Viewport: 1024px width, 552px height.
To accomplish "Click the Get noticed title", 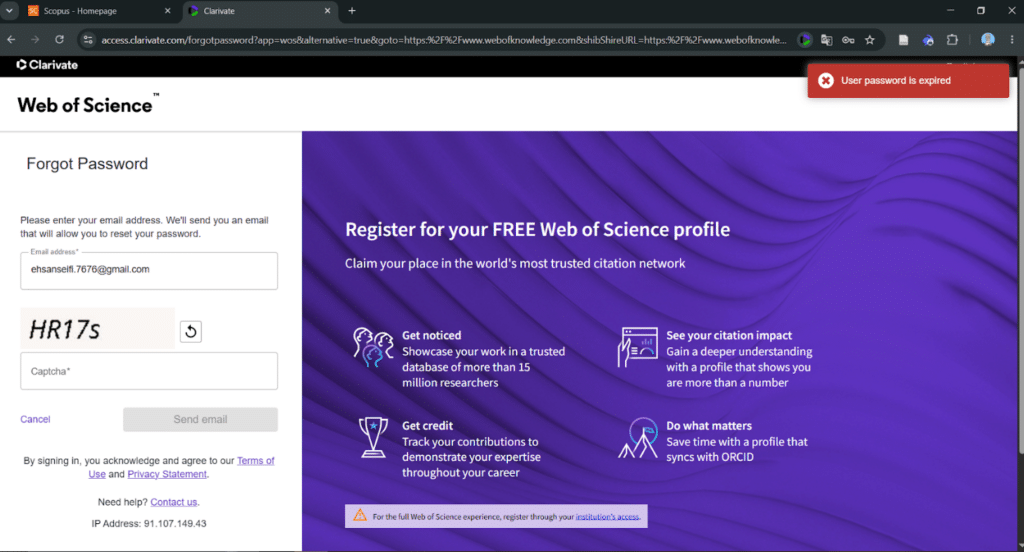I will [432, 335].
